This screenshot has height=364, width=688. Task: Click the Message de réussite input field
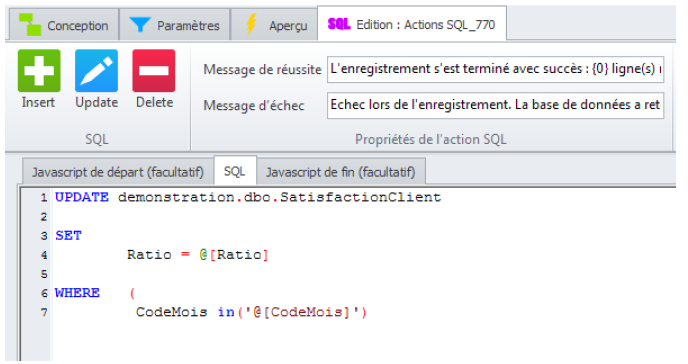(x=495, y=69)
